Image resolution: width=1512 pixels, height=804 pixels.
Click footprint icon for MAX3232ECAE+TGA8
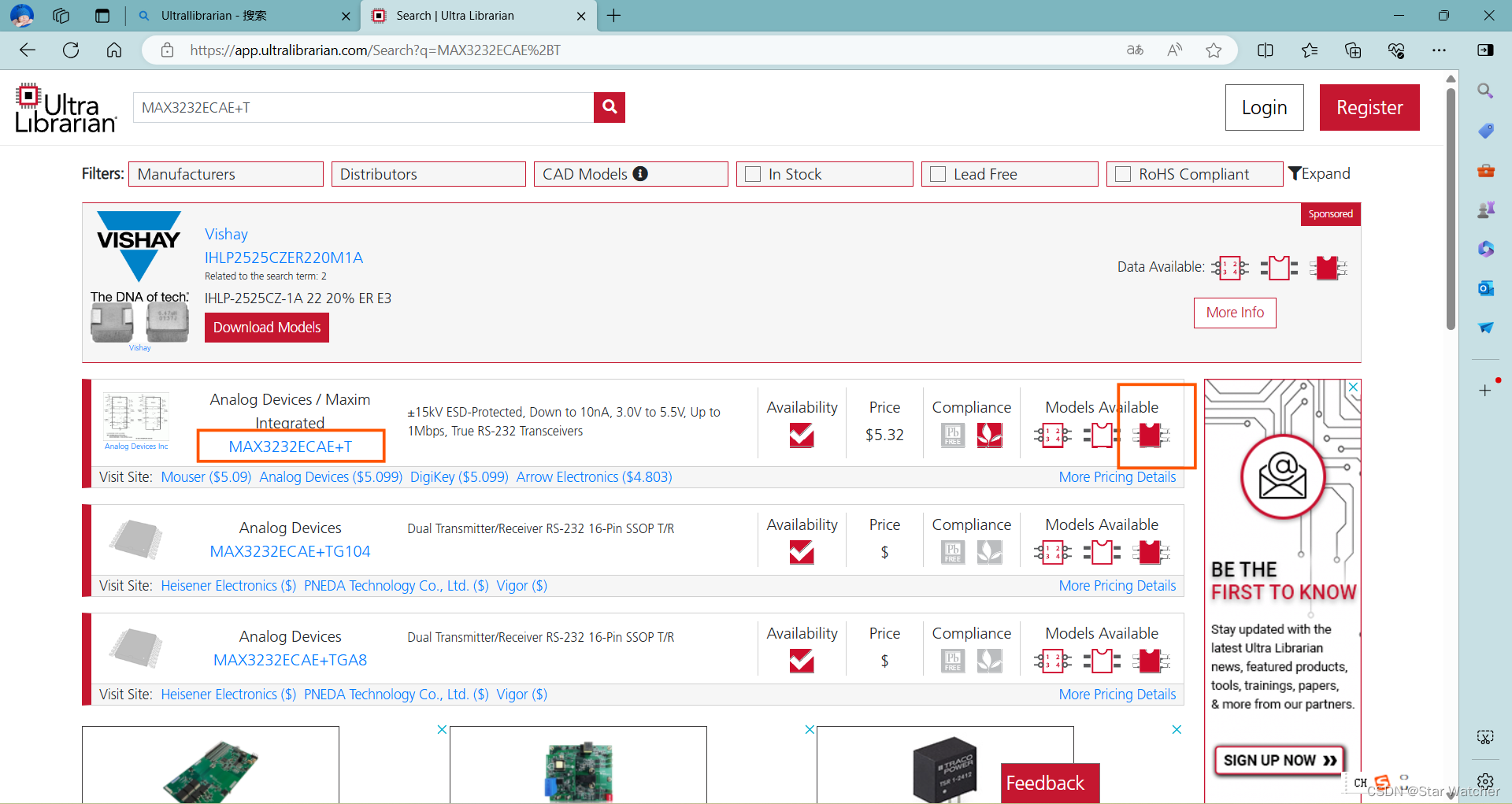1102,661
